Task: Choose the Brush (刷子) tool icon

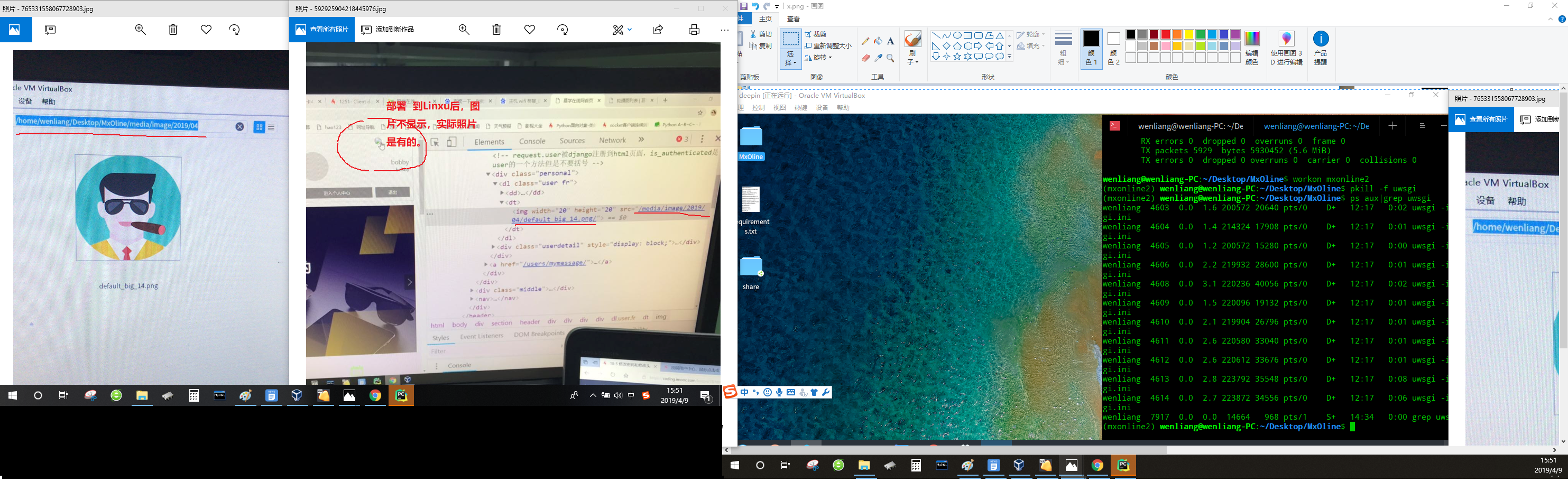Action: click(x=912, y=40)
